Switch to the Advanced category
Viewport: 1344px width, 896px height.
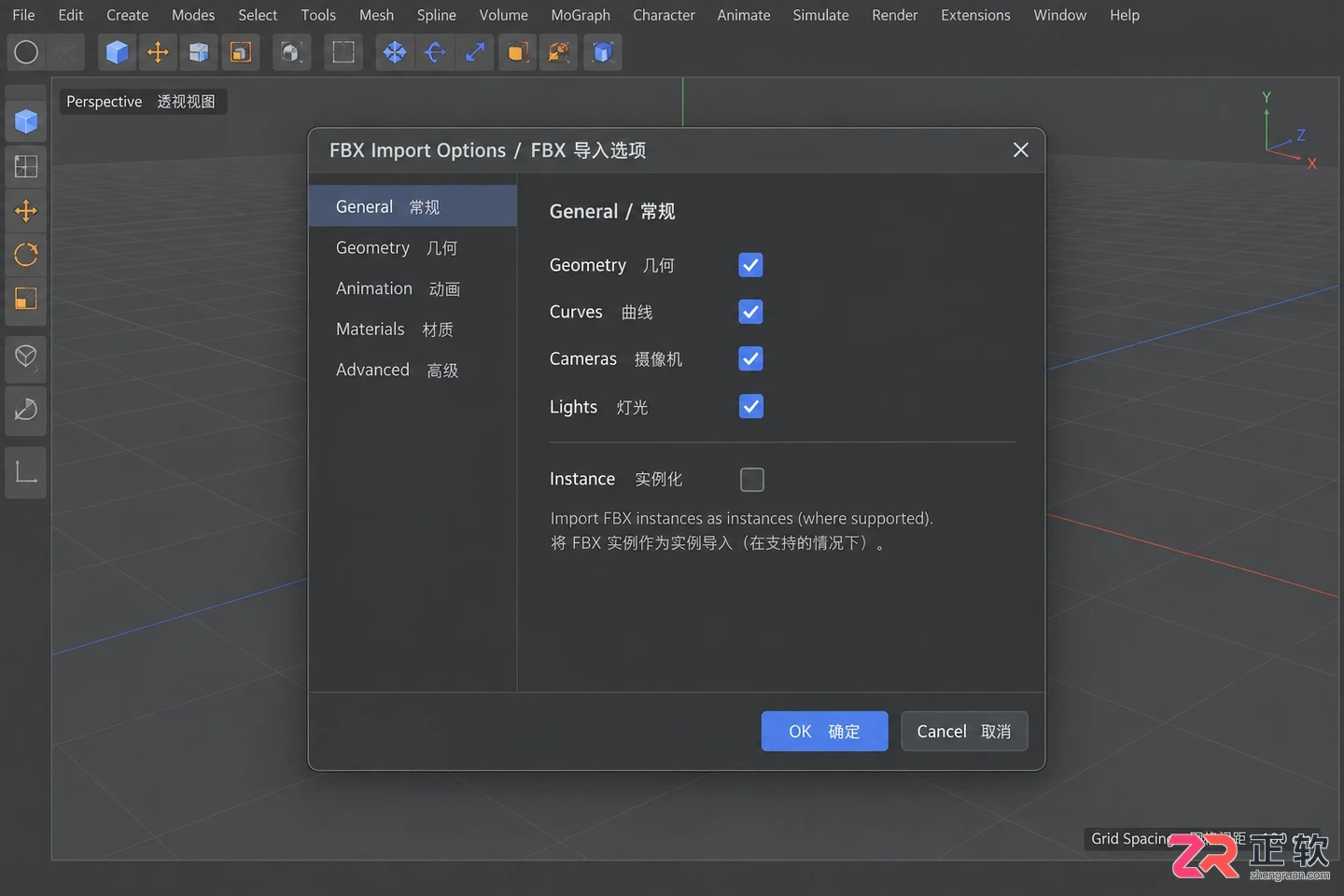413,370
